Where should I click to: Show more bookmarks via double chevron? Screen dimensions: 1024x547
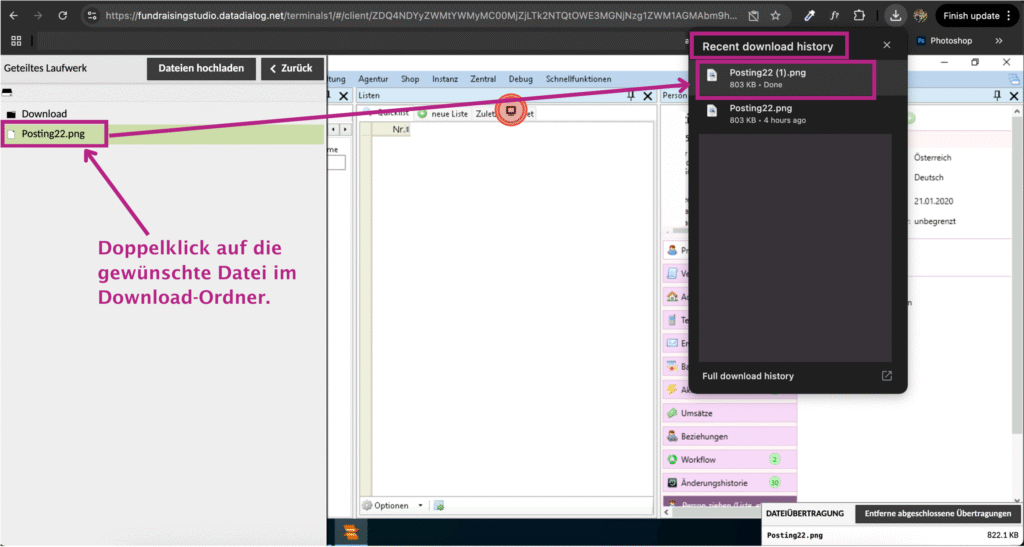point(999,40)
